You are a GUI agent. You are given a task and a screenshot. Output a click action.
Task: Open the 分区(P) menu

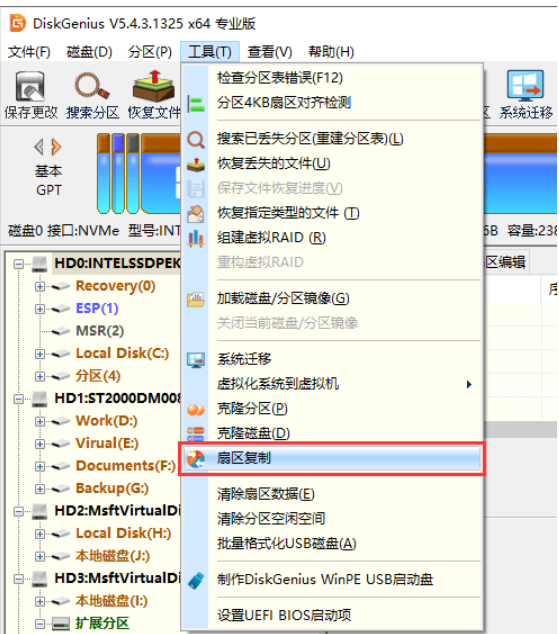150,52
